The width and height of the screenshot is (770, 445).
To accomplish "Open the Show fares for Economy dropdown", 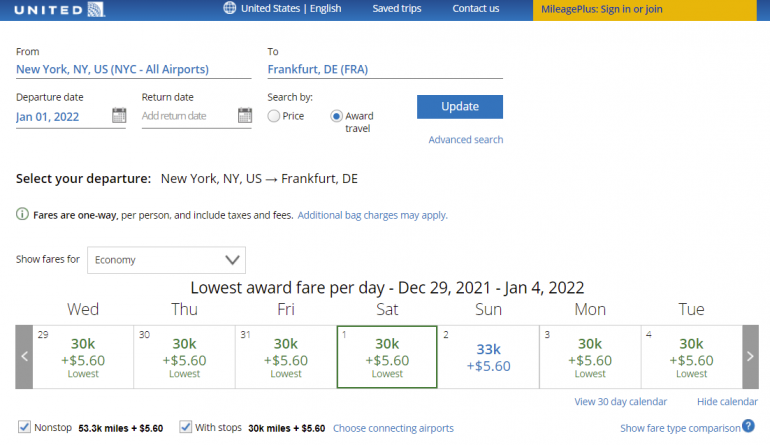I will tap(166, 260).
